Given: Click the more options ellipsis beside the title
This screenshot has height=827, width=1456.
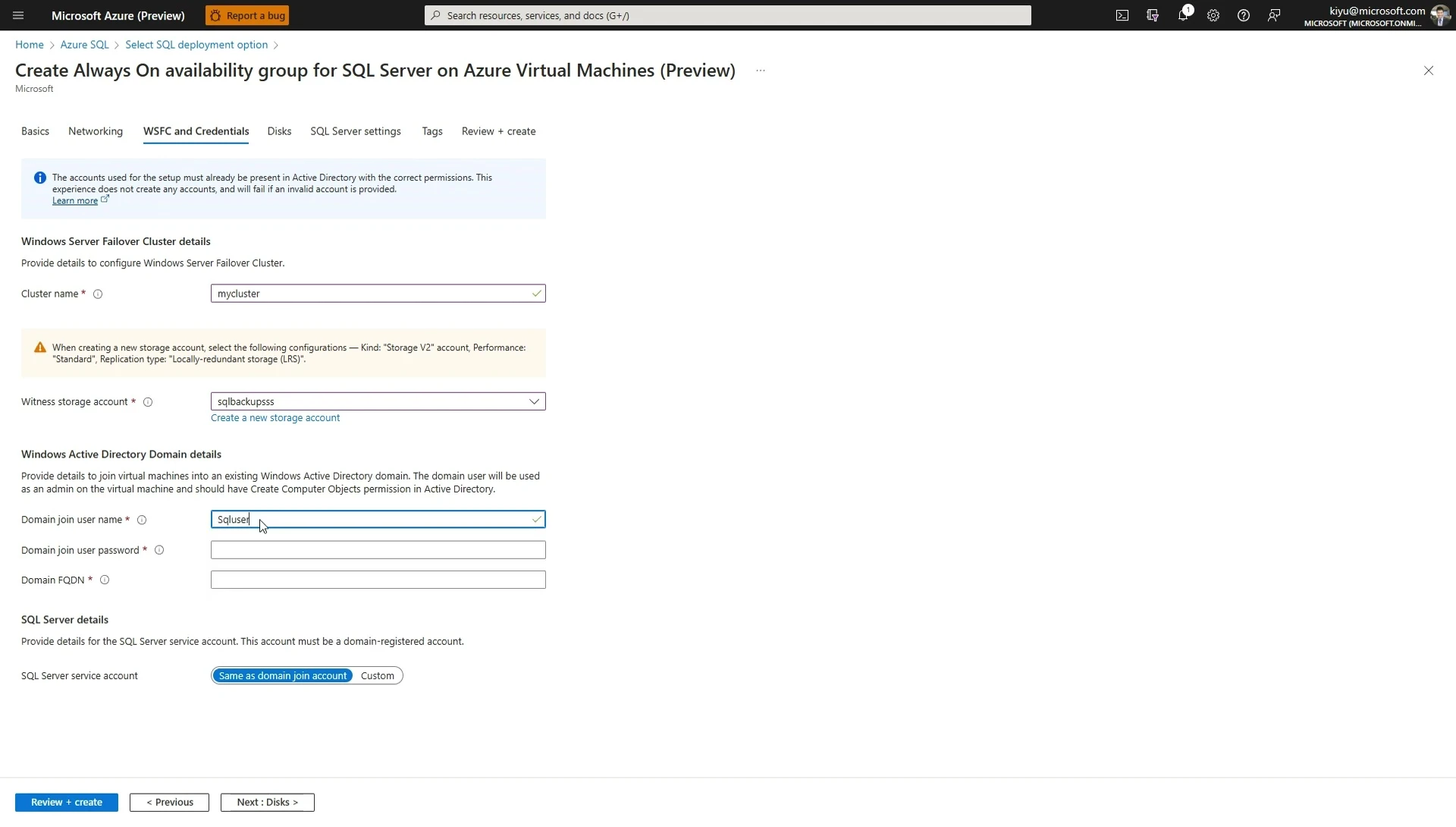Looking at the screenshot, I should pos(761,71).
